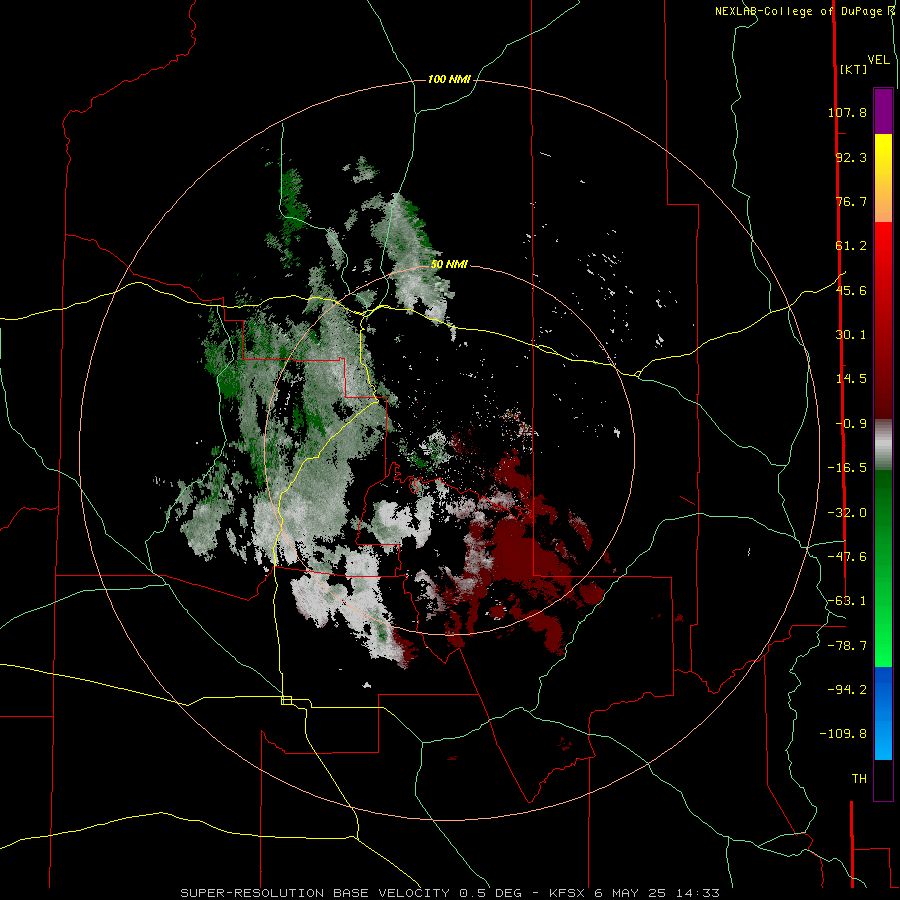Select the -47.6 velocity scale value
This screenshot has width=900, height=900.
point(847,557)
